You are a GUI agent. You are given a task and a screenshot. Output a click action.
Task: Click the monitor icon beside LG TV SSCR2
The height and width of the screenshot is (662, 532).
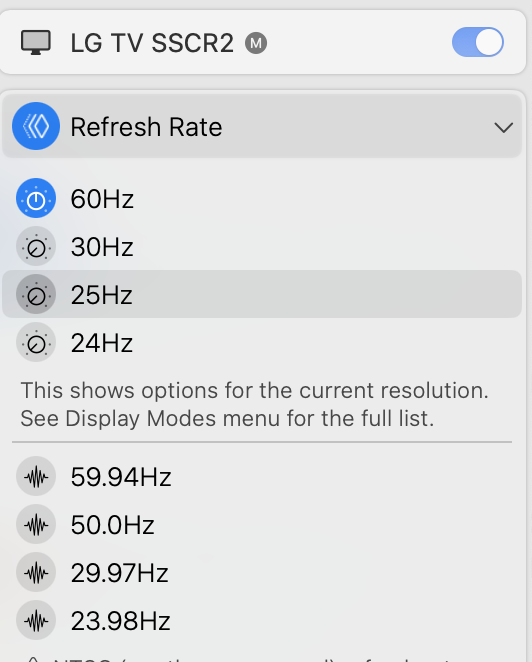click(x=36, y=43)
